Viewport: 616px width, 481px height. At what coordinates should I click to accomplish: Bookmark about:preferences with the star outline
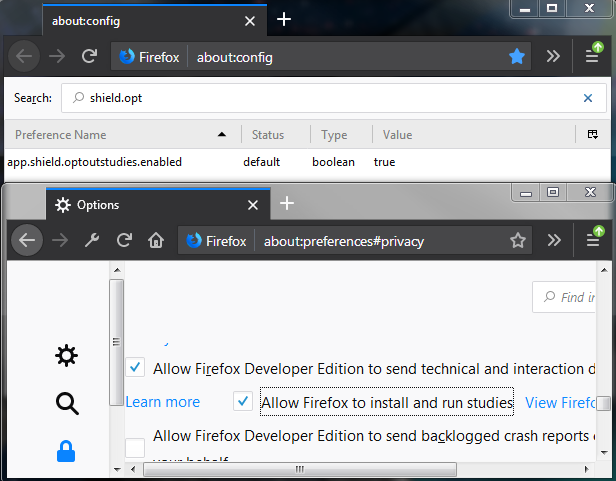click(x=517, y=240)
